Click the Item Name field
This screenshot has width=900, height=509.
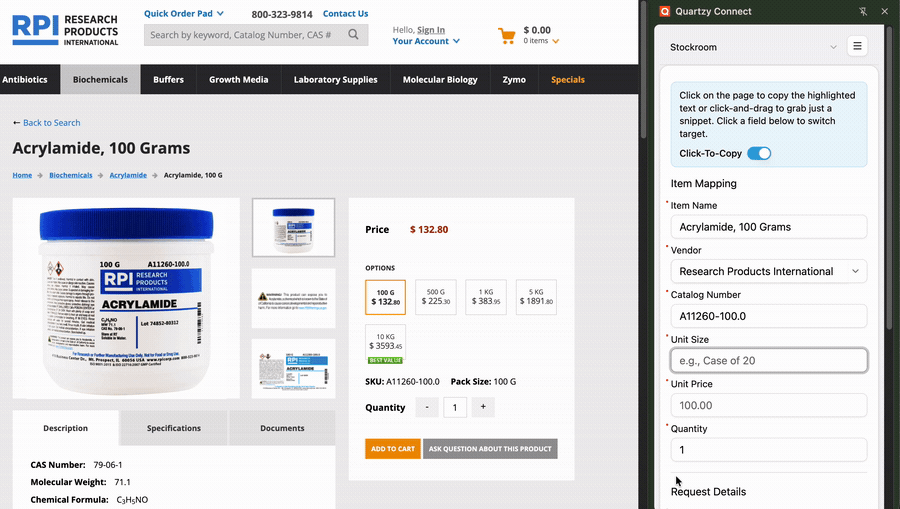tap(769, 227)
